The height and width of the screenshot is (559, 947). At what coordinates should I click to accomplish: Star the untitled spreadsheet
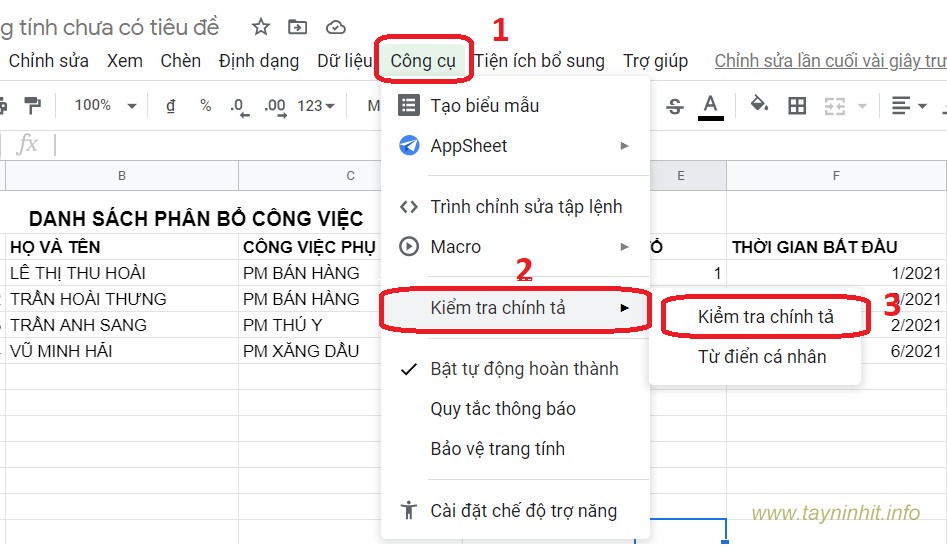pos(261,27)
